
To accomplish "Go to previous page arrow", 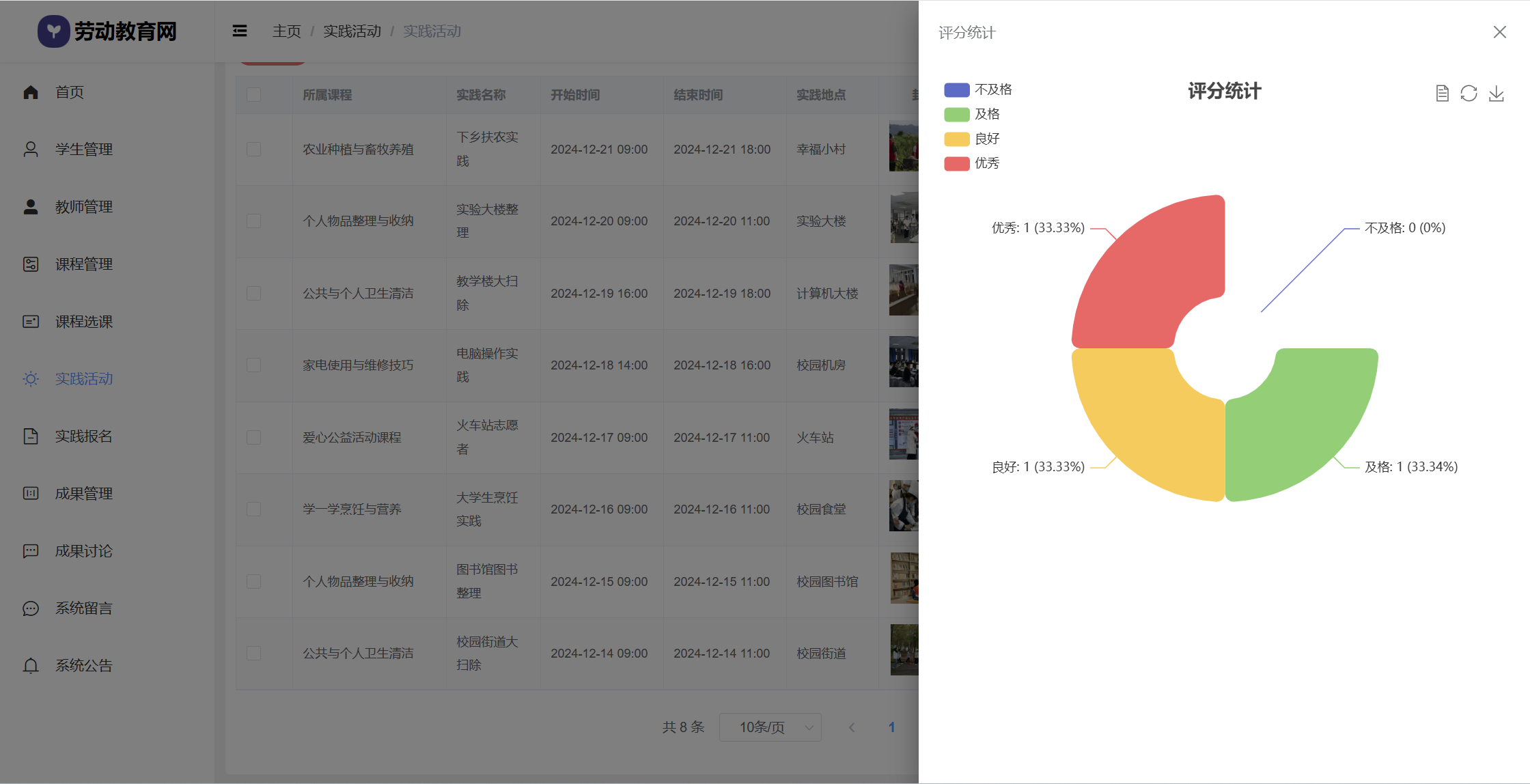I will [852, 727].
